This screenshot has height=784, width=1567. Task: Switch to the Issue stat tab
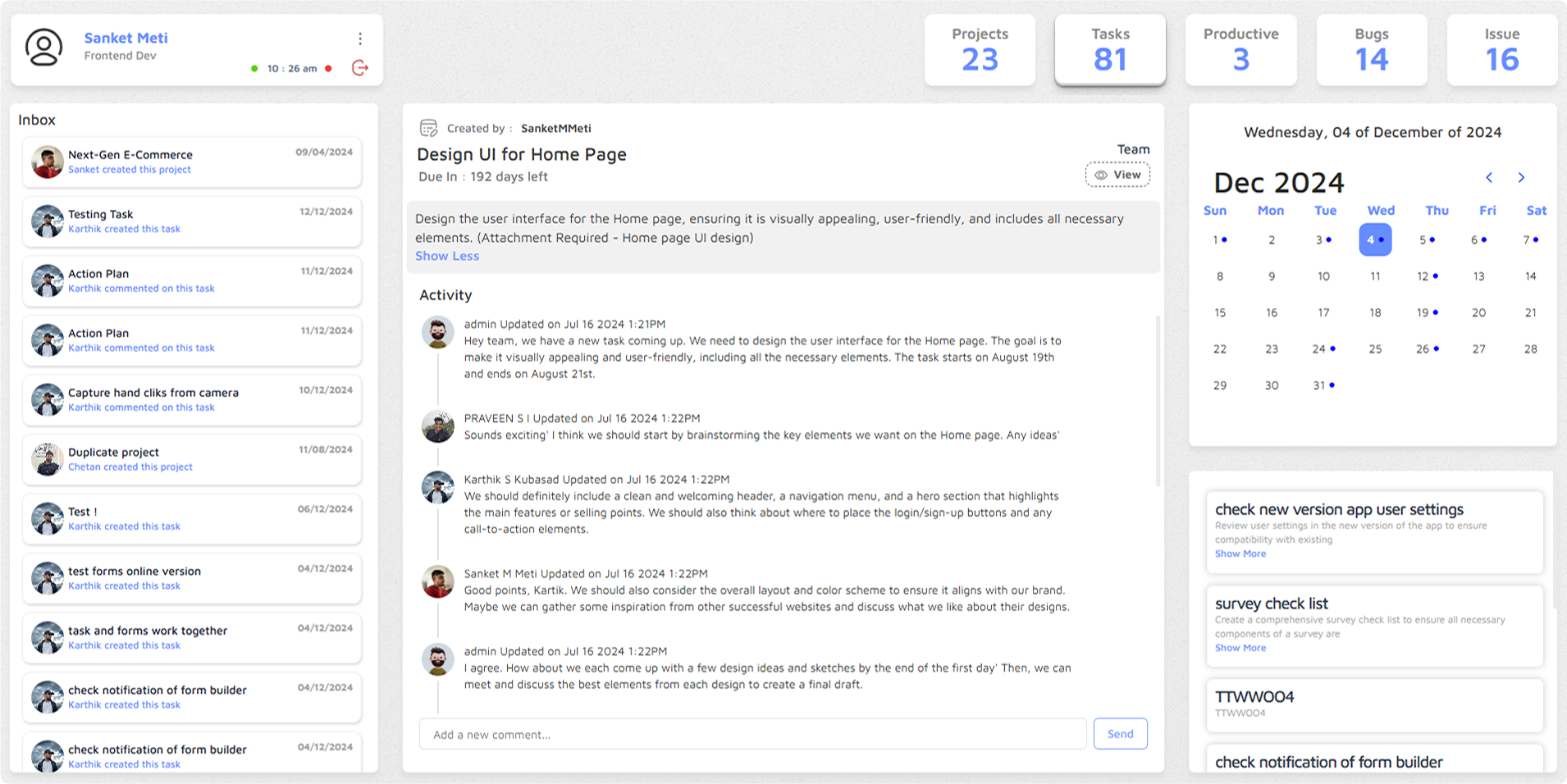(1501, 50)
